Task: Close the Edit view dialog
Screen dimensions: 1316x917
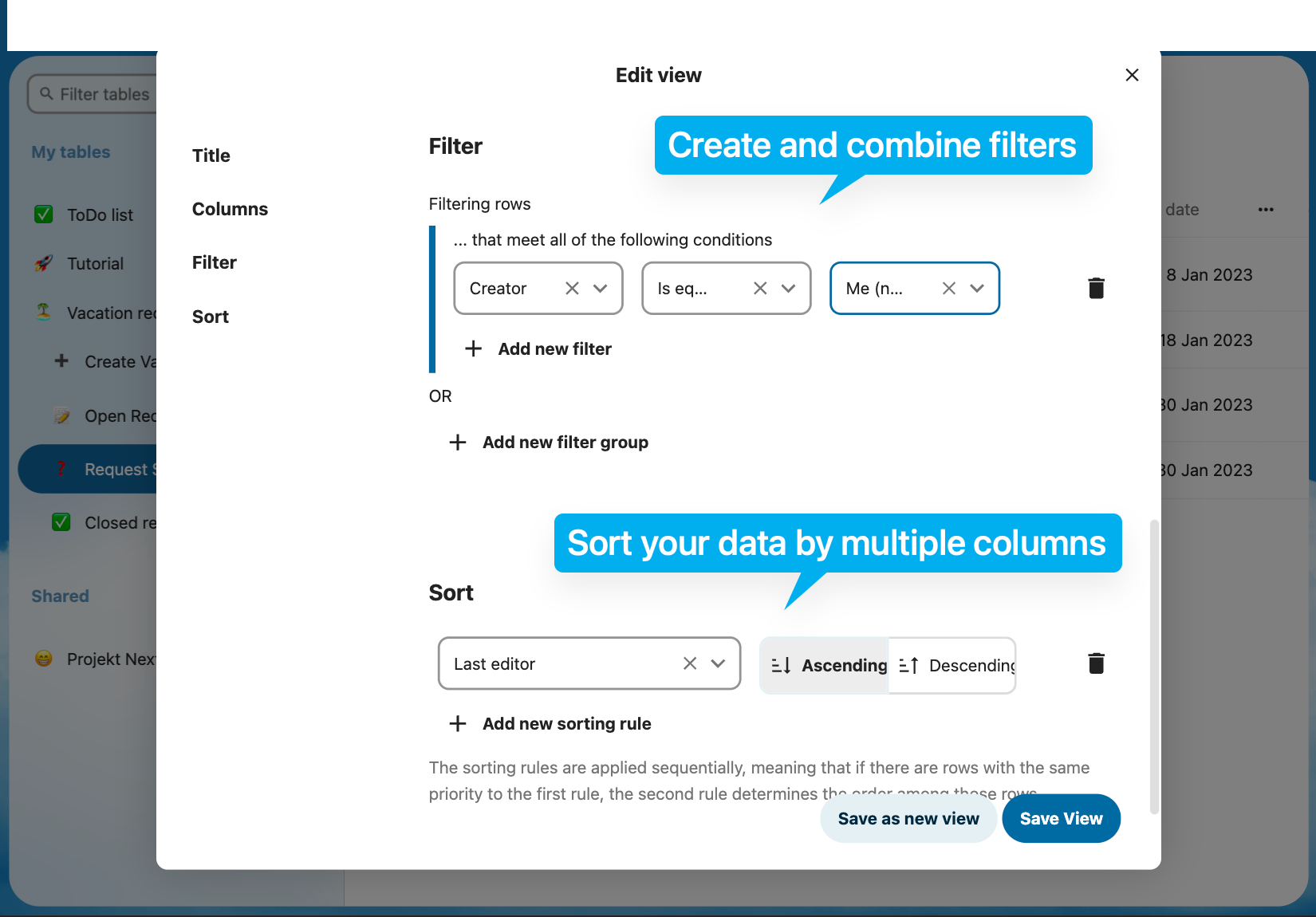Action: 1132,75
